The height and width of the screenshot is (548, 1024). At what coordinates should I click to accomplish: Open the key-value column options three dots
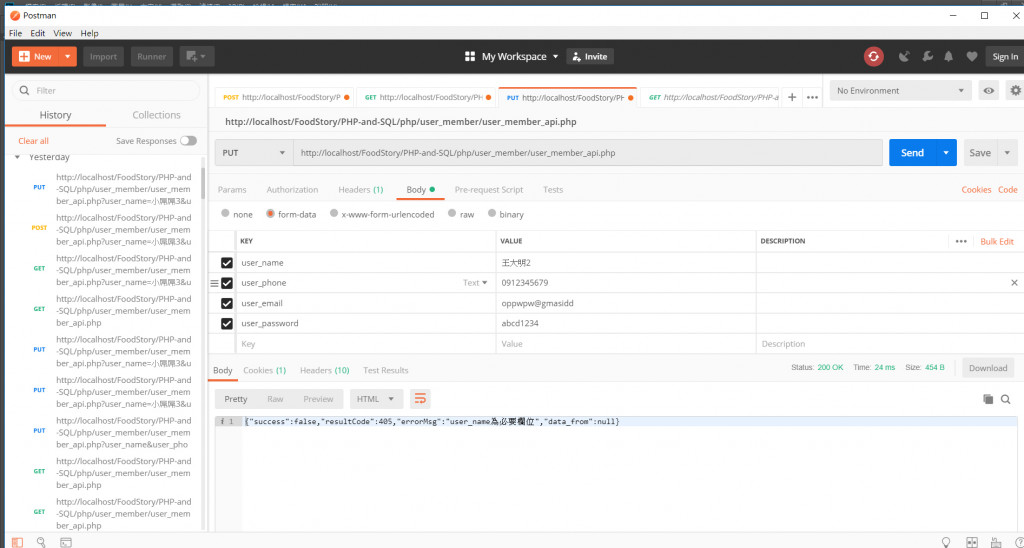tap(961, 241)
